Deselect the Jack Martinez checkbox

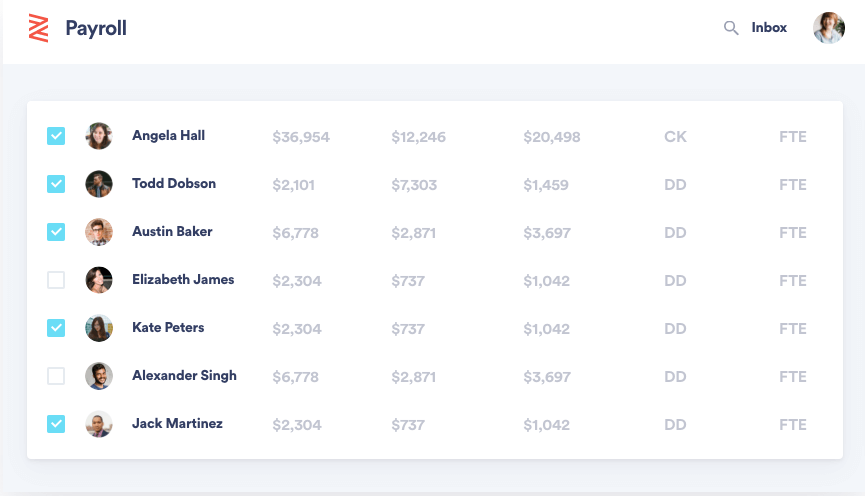click(56, 424)
